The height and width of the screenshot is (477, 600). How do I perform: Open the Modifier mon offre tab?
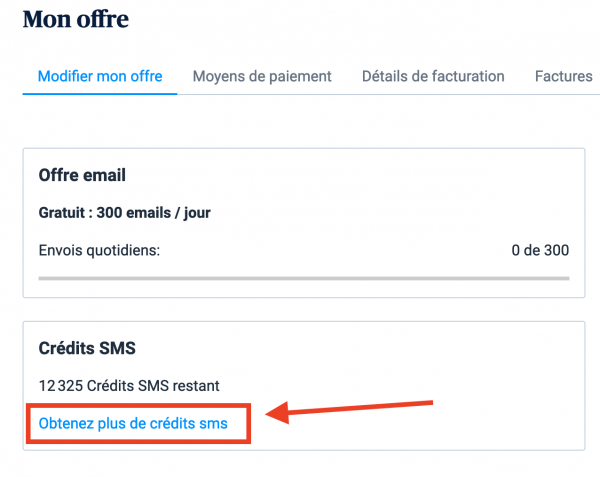pyautogui.click(x=100, y=76)
